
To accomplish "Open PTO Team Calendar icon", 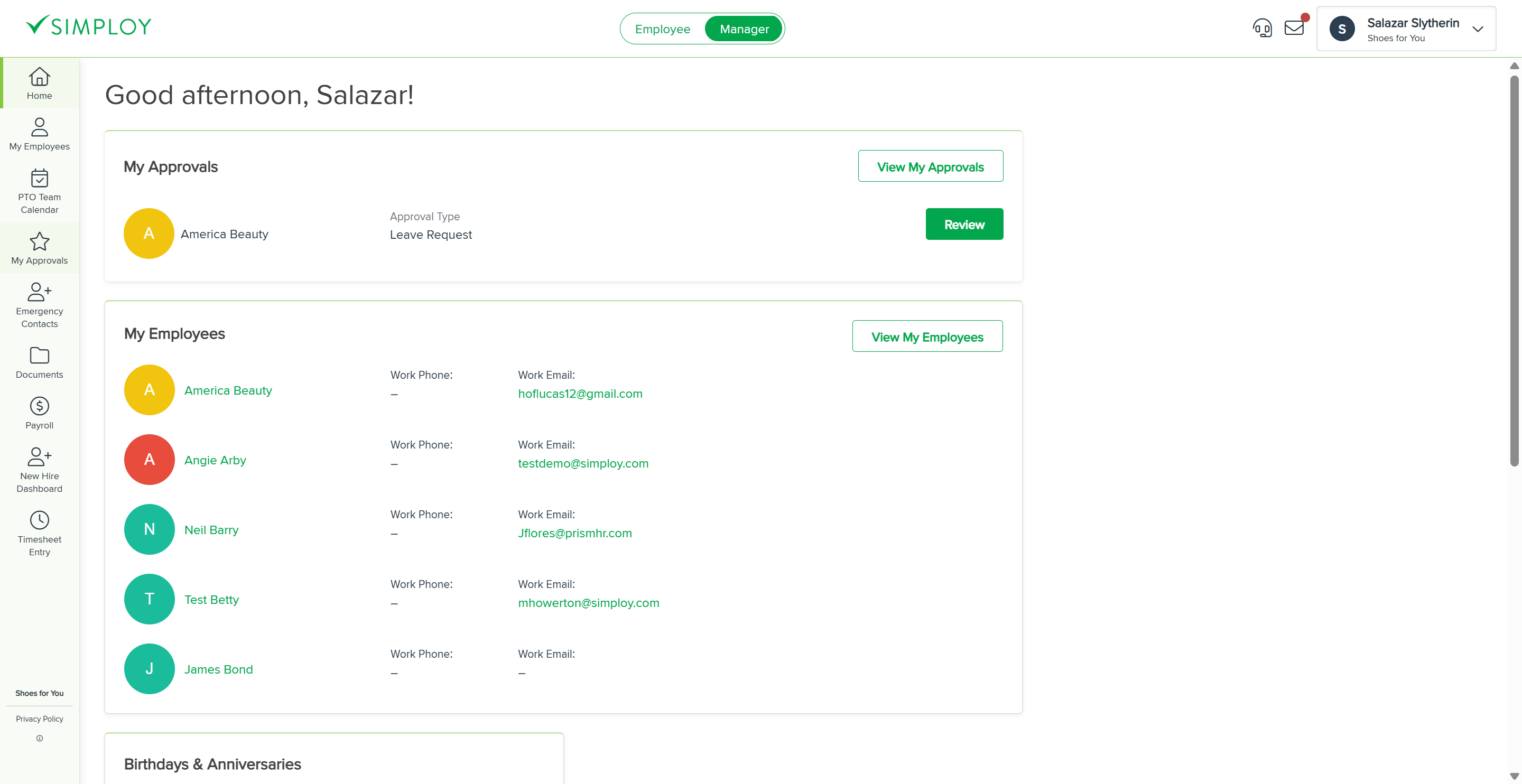I will pyautogui.click(x=39, y=178).
